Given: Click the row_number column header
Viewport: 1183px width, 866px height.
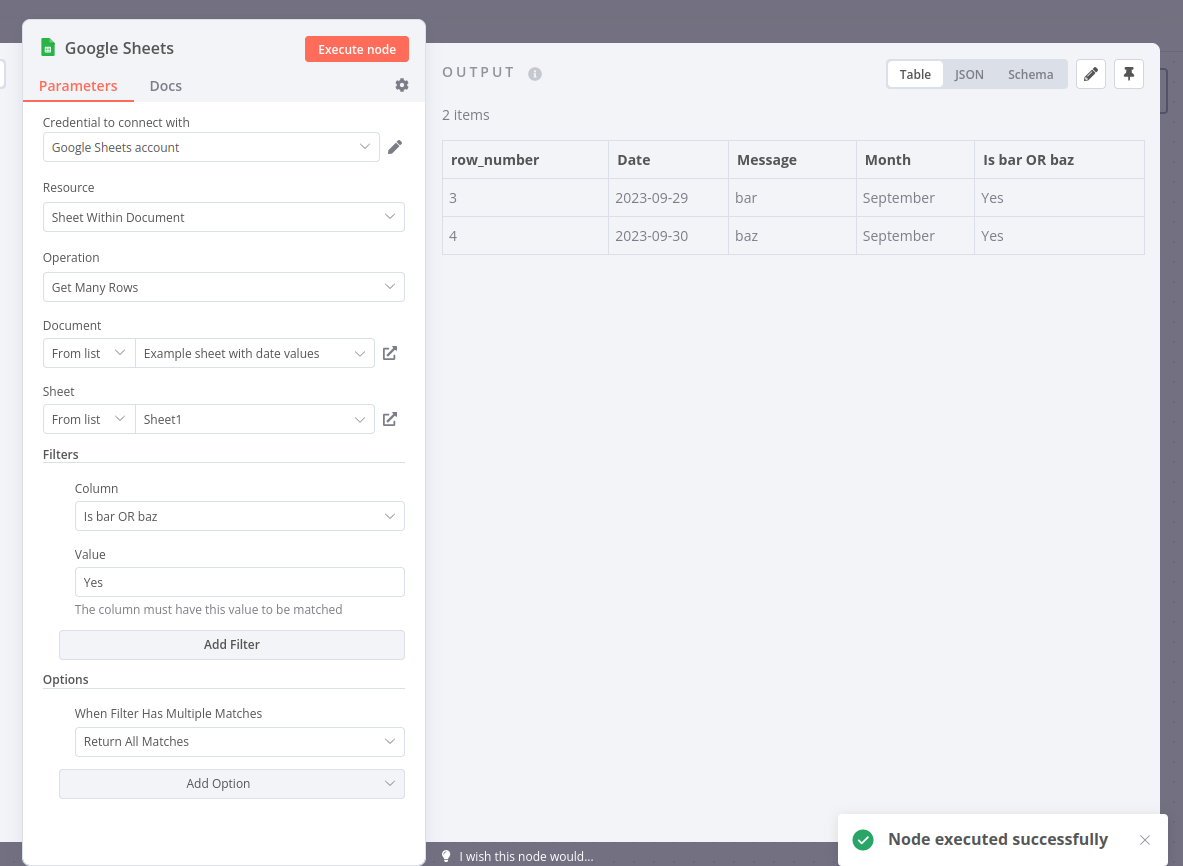Looking at the screenshot, I should point(525,160).
